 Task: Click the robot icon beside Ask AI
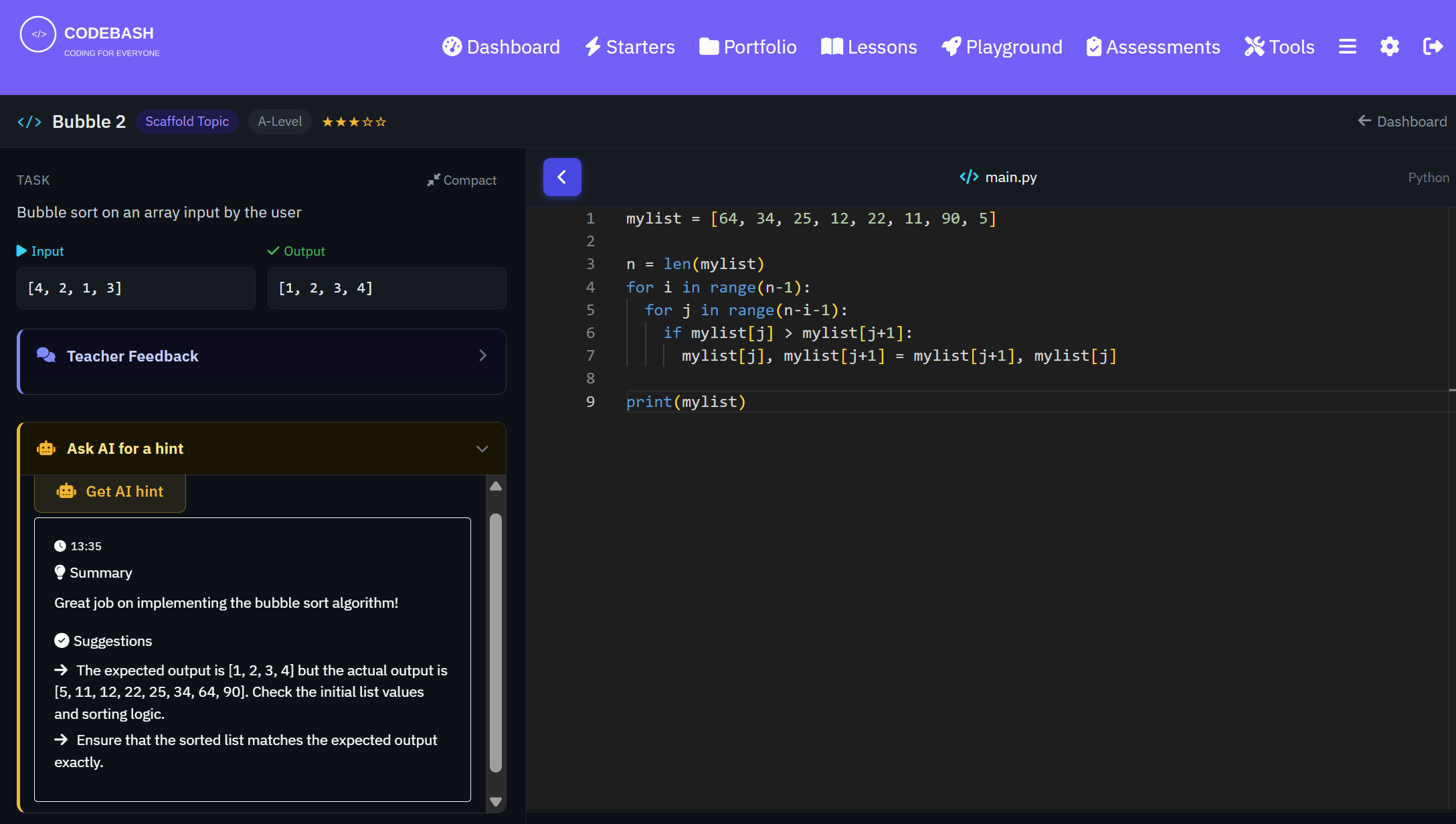click(x=46, y=448)
